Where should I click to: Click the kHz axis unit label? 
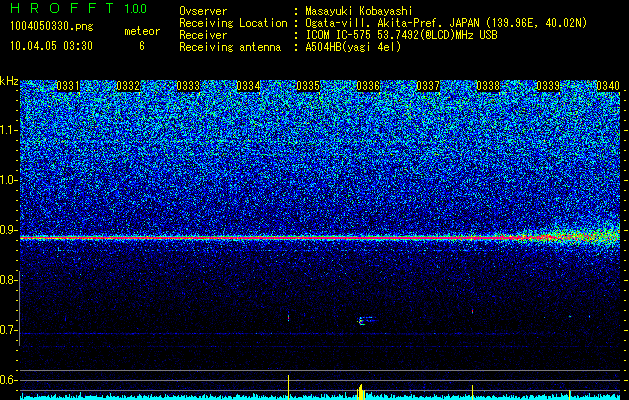(x=9, y=81)
